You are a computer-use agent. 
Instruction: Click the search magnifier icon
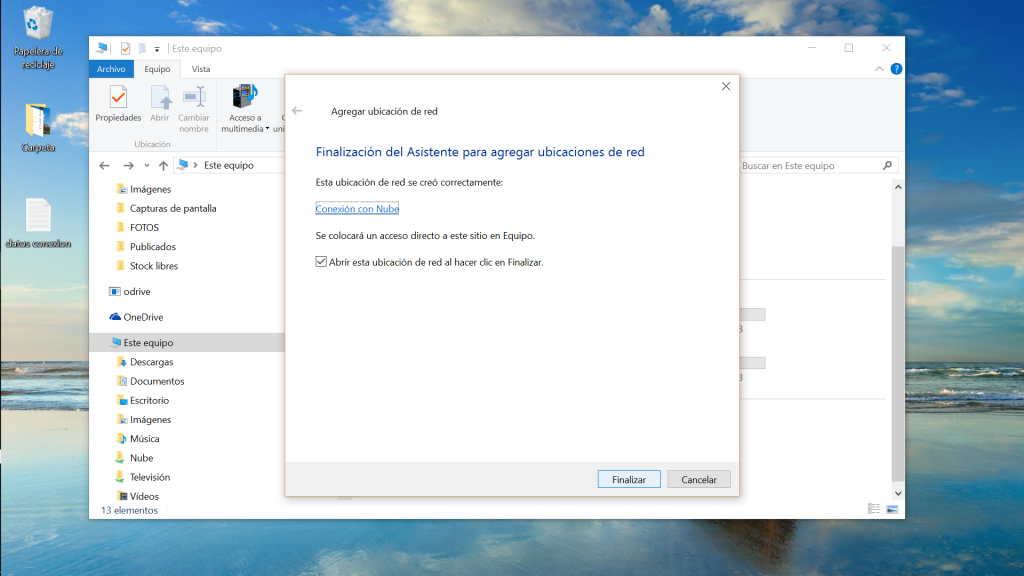coord(887,166)
